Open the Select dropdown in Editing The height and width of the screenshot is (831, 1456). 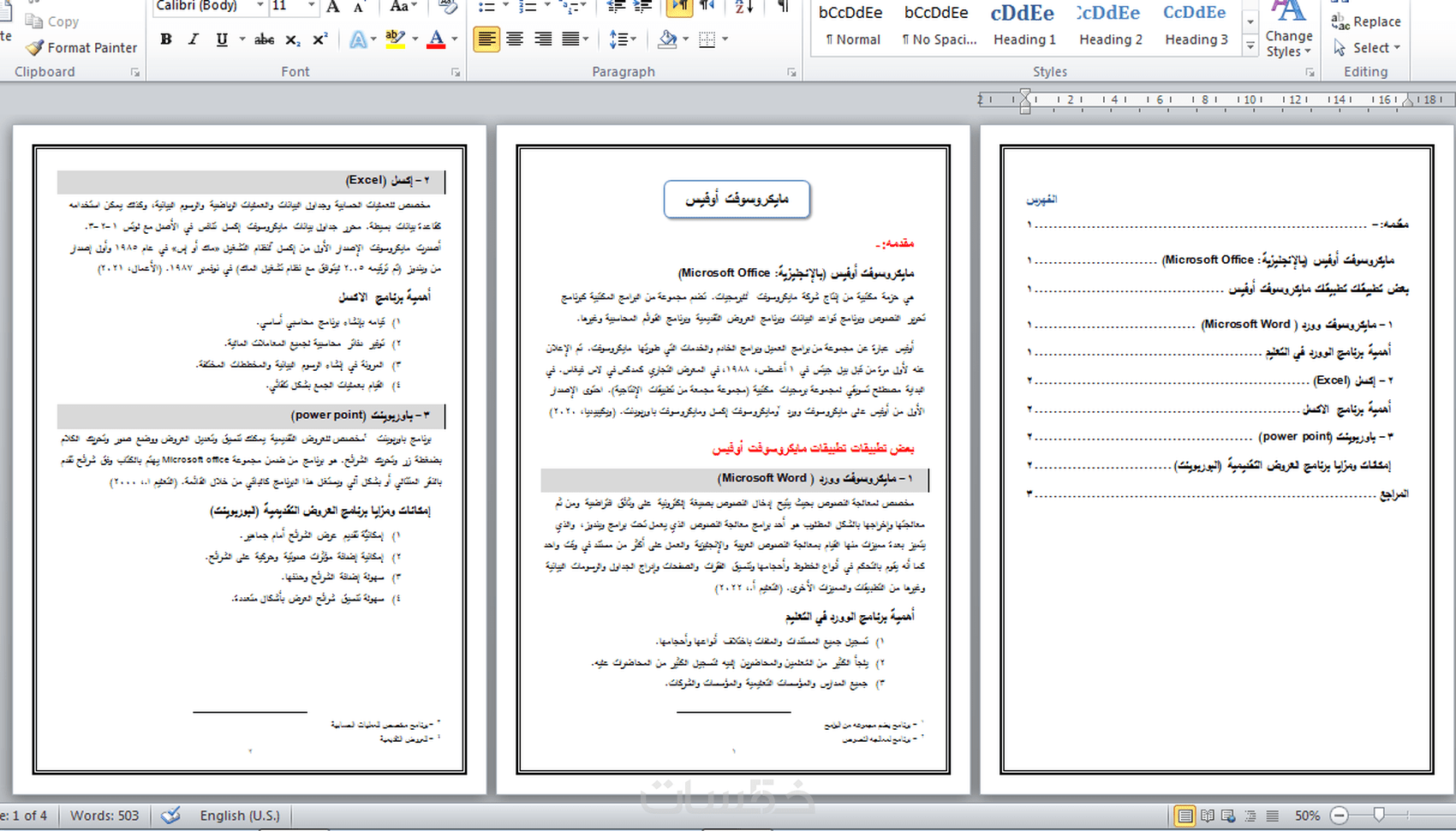tap(1367, 48)
